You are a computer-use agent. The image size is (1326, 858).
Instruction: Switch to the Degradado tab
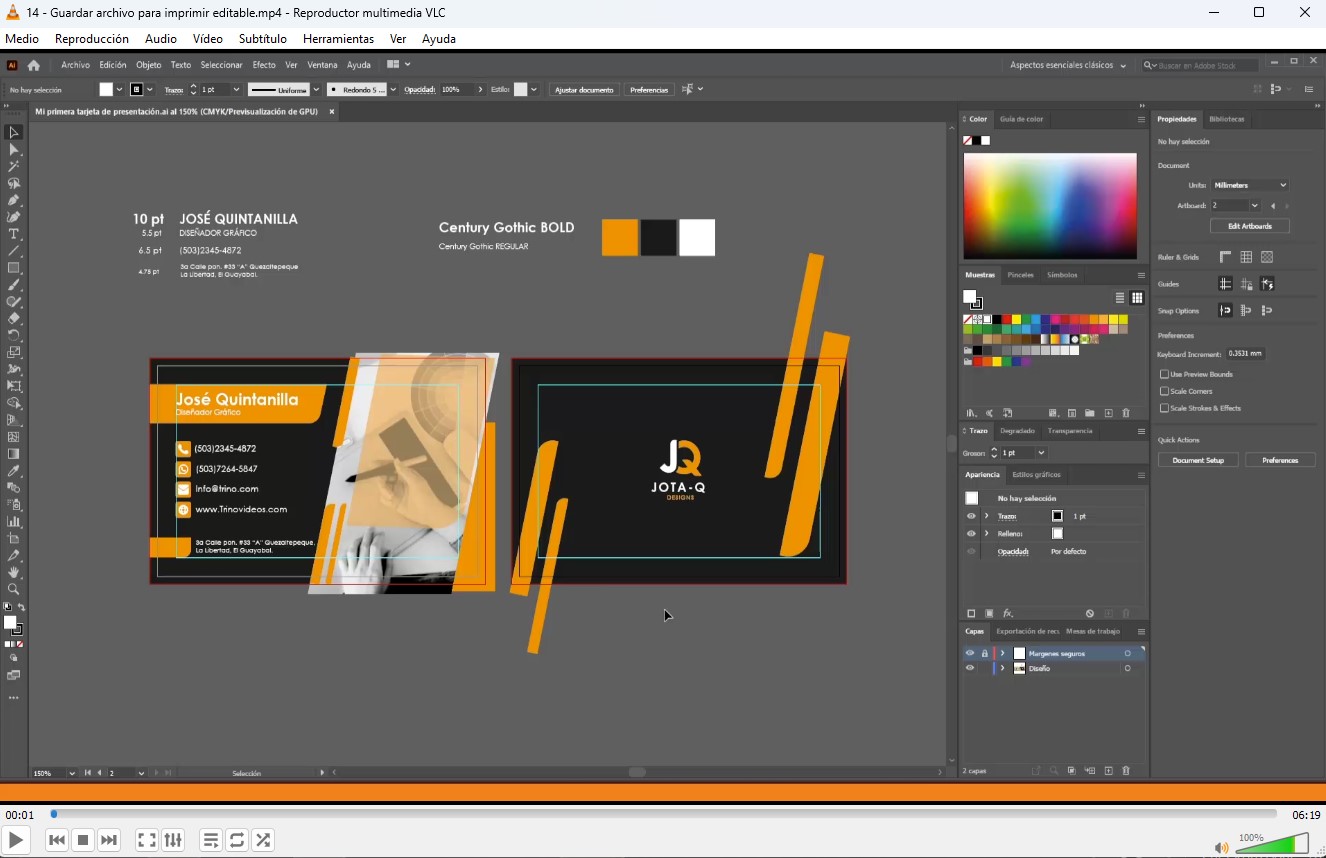(x=1017, y=431)
